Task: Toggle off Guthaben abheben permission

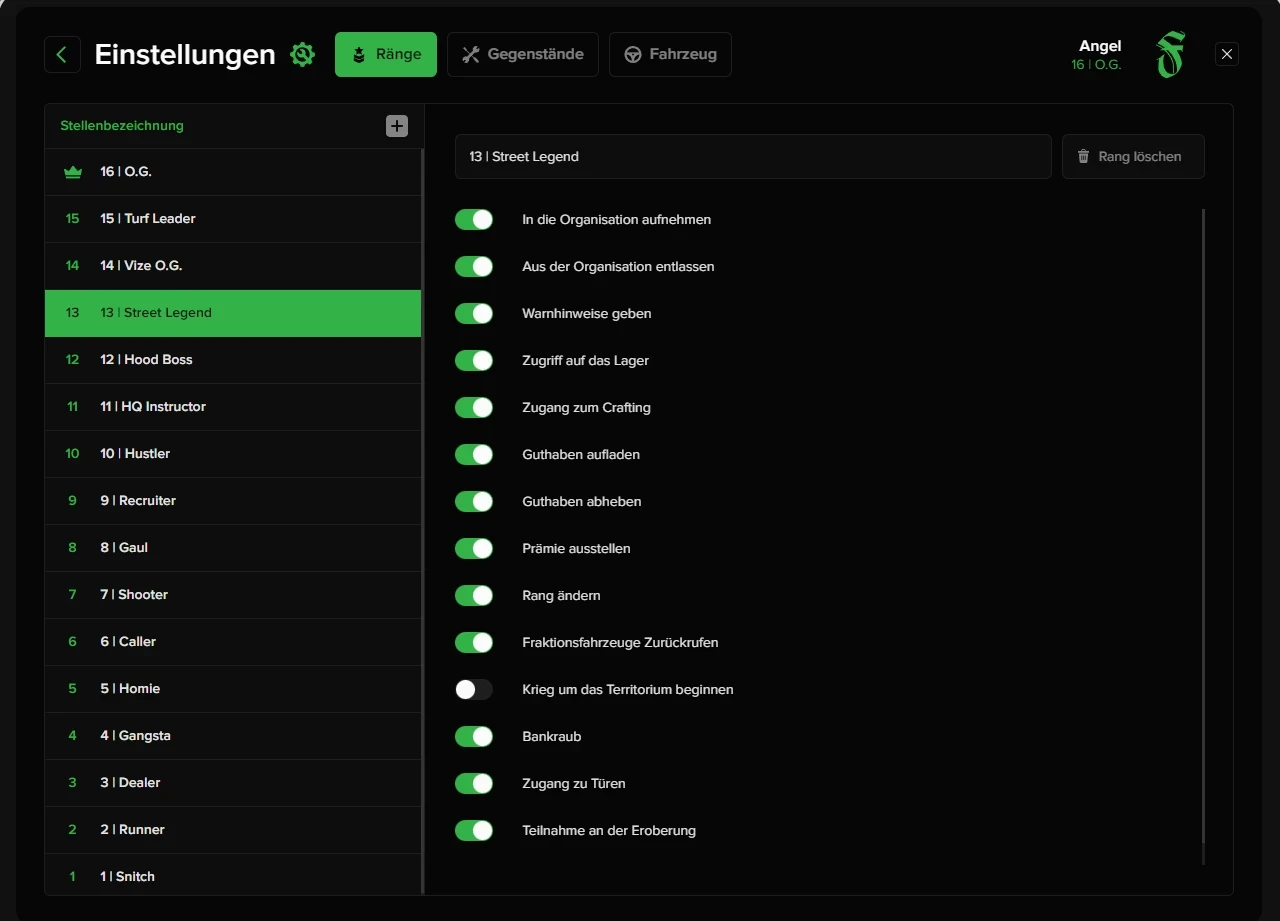Action: click(474, 501)
